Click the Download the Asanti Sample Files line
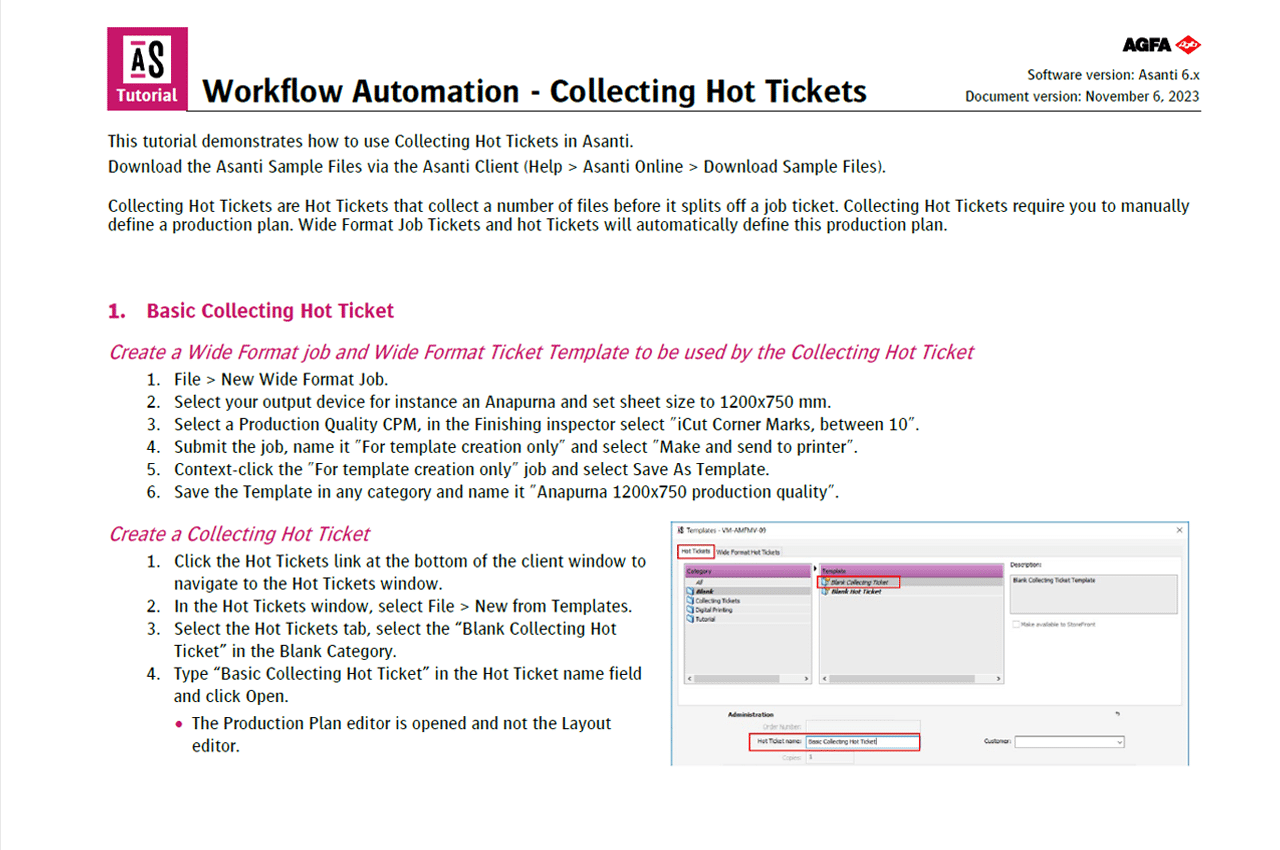Image resolution: width=1280 pixels, height=850 pixels. (x=497, y=166)
